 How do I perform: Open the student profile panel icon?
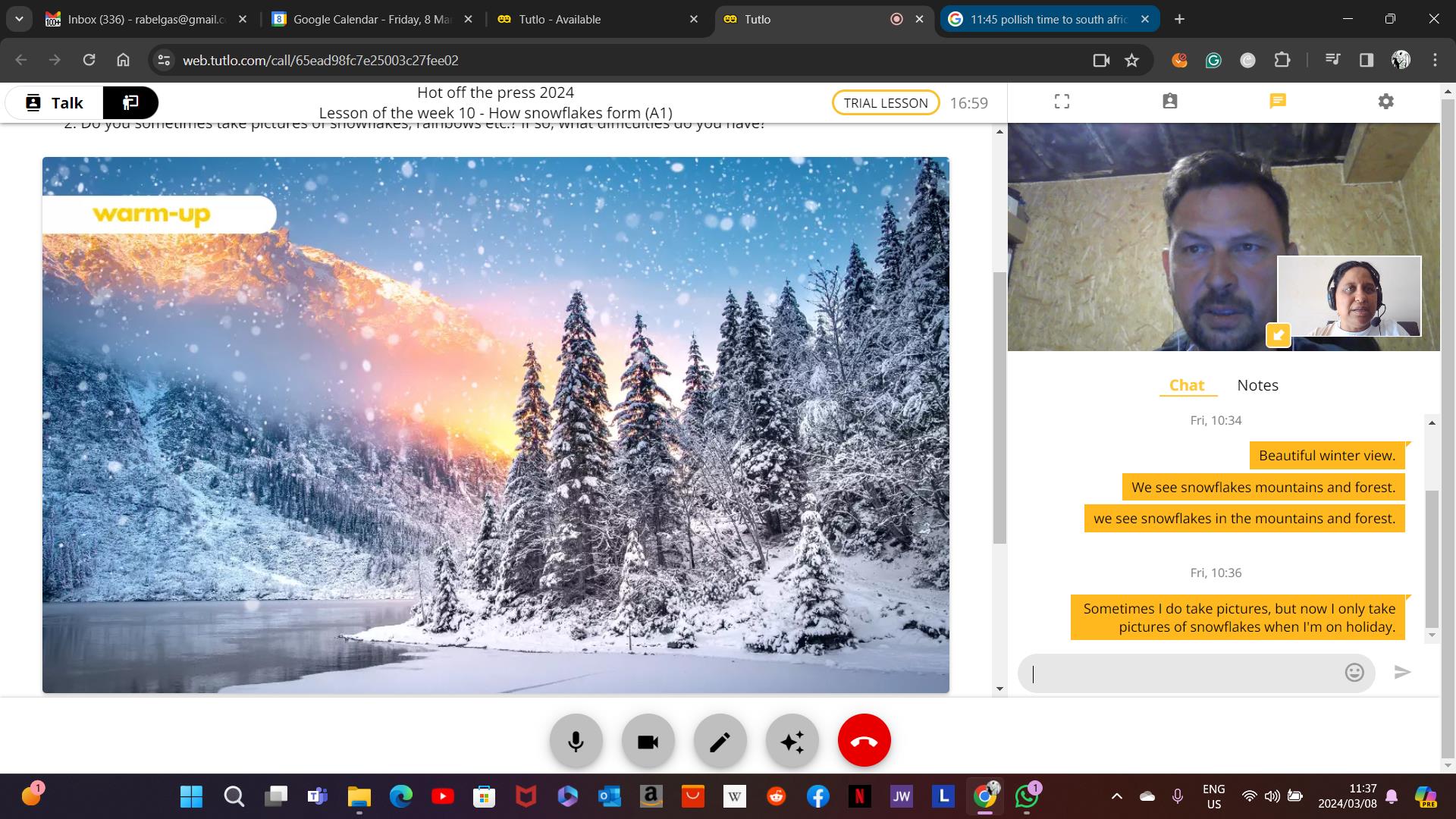coord(1169,102)
